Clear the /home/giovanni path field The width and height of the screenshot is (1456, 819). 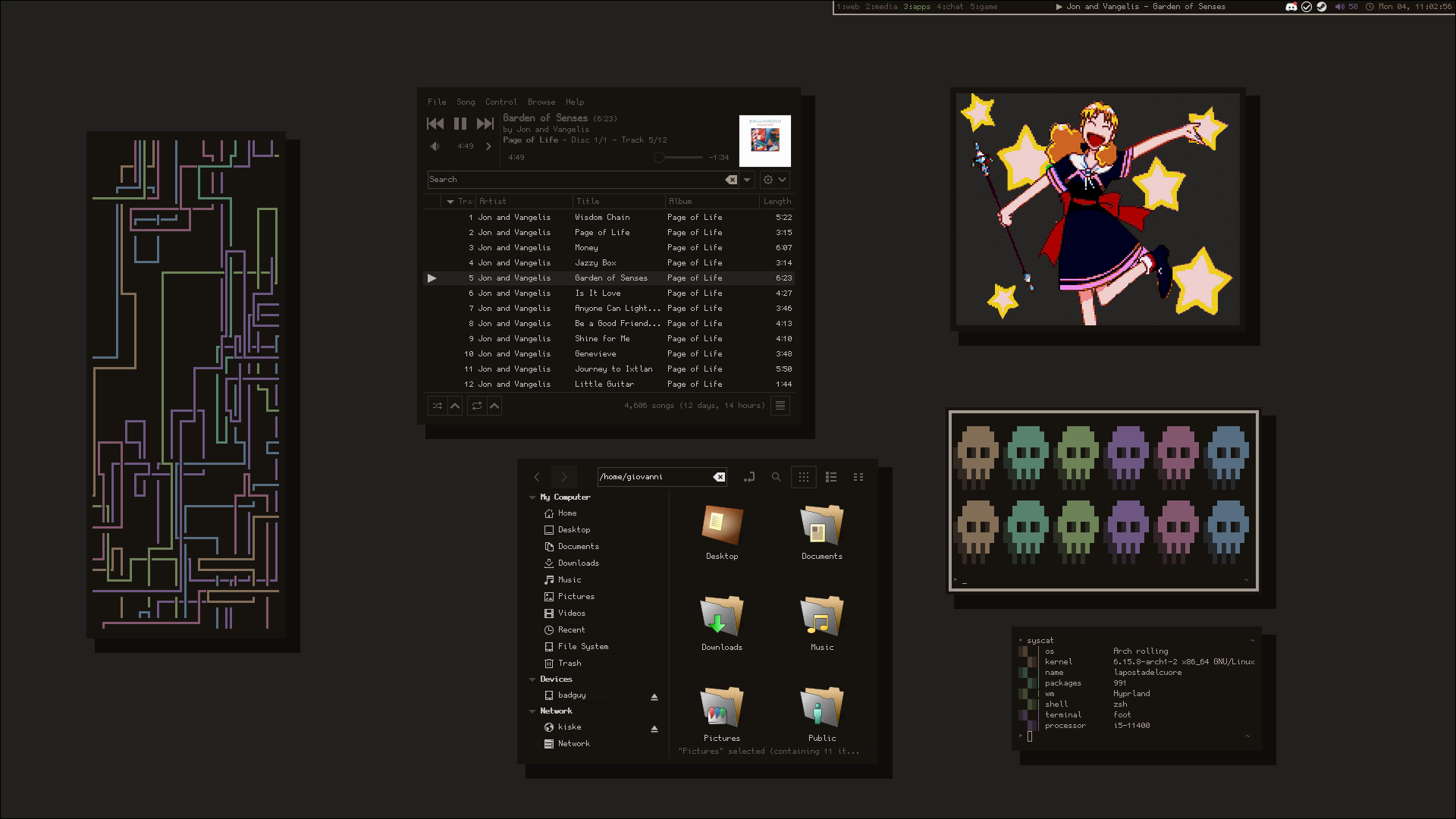click(719, 477)
